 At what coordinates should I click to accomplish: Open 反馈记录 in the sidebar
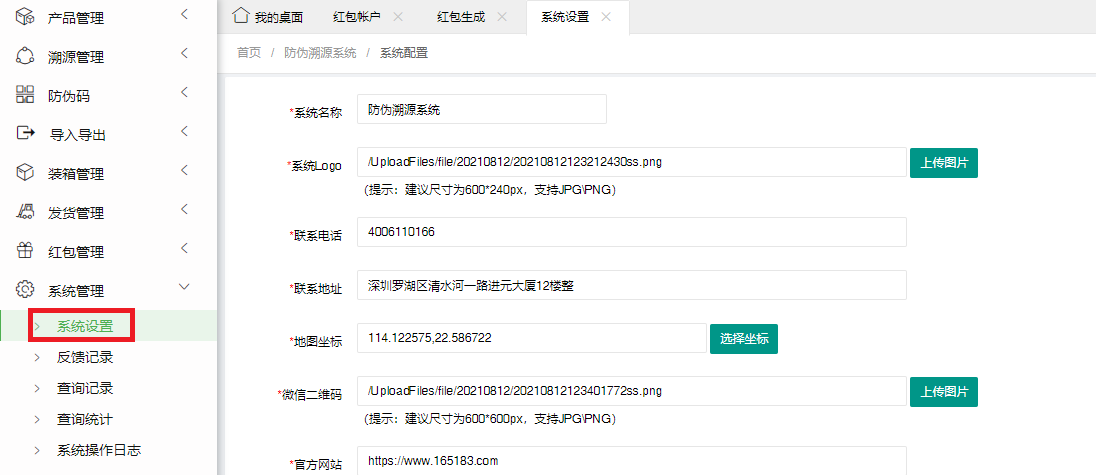pos(85,357)
